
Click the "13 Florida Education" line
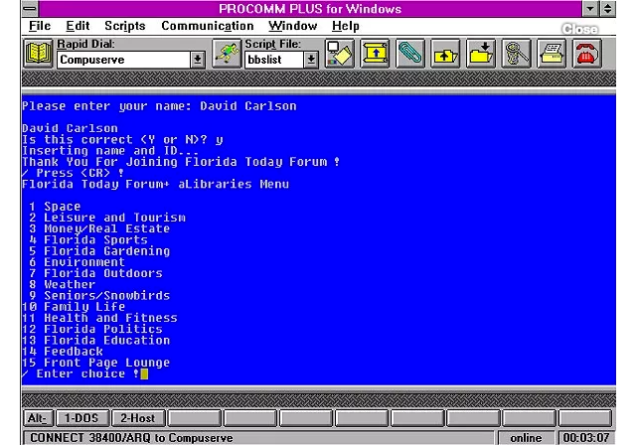click(x=96, y=340)
